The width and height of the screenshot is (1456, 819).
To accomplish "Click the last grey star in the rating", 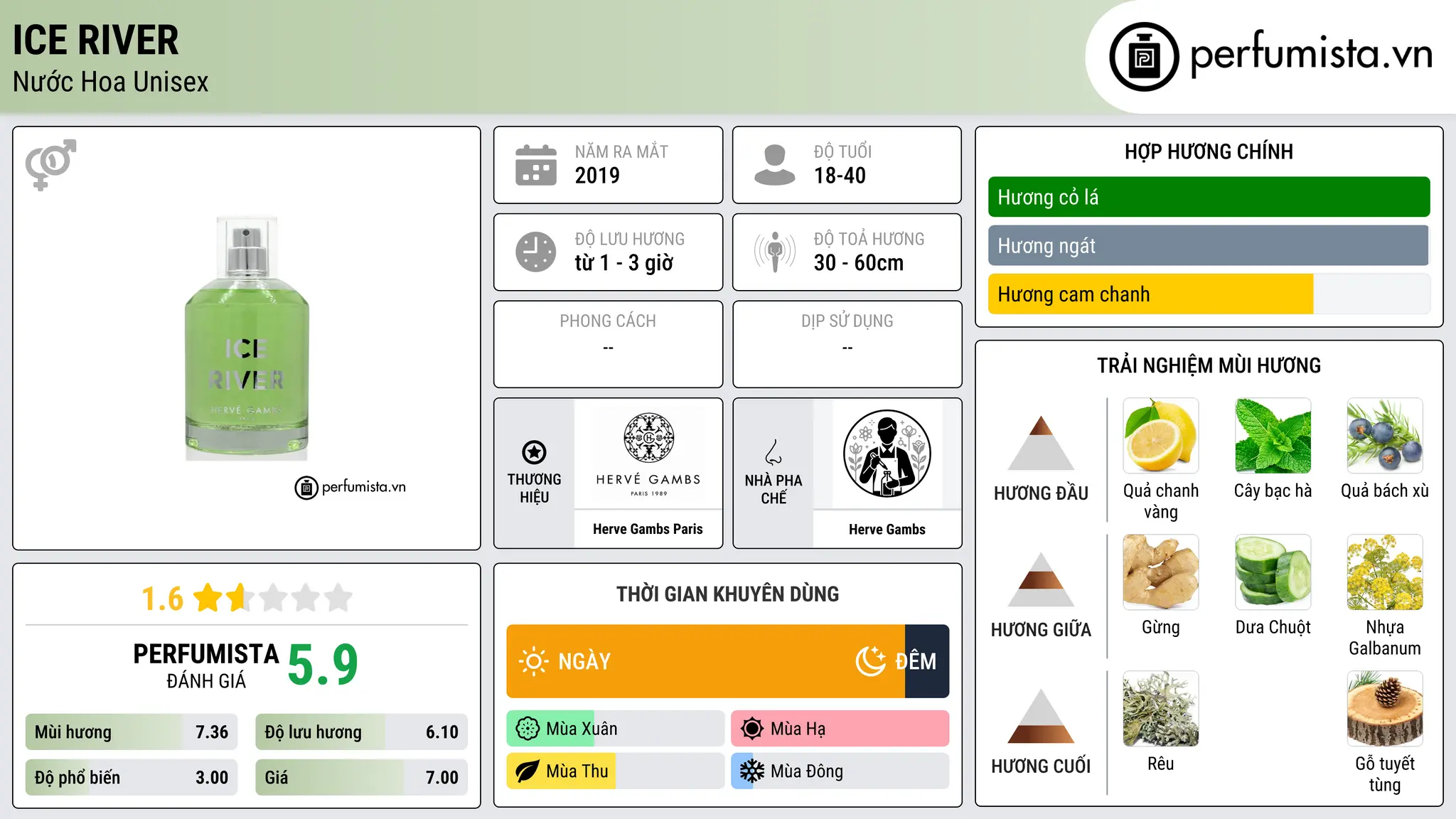I will (x=338, y=598).
